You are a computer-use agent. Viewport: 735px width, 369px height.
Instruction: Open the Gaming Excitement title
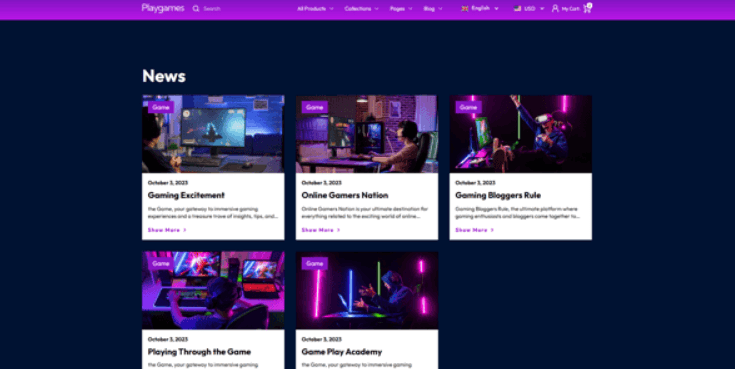tap(186, 195)
